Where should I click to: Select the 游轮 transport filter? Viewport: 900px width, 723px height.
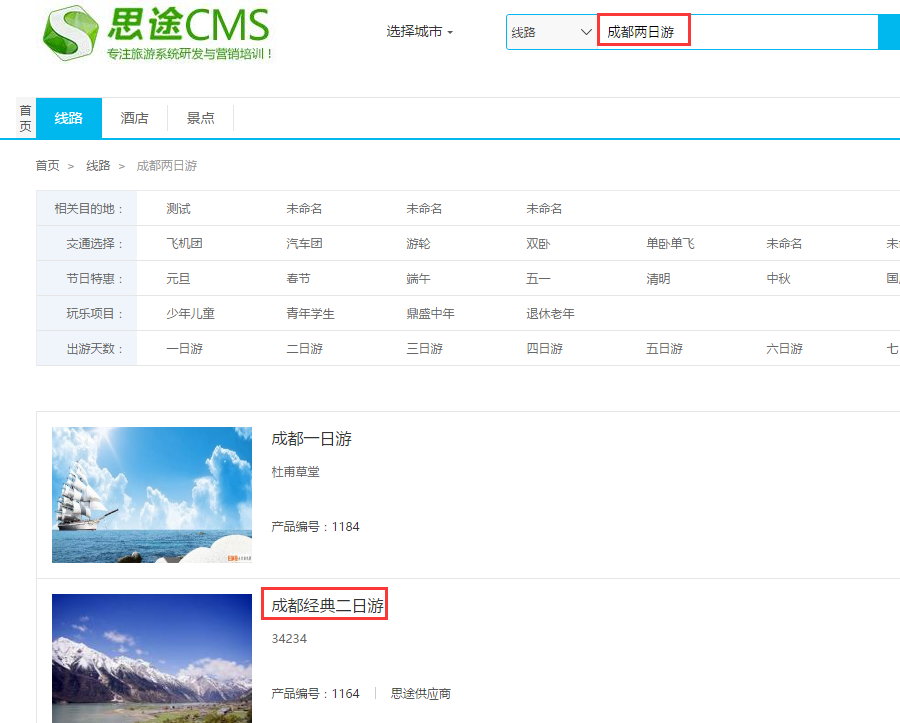[418, 244]
